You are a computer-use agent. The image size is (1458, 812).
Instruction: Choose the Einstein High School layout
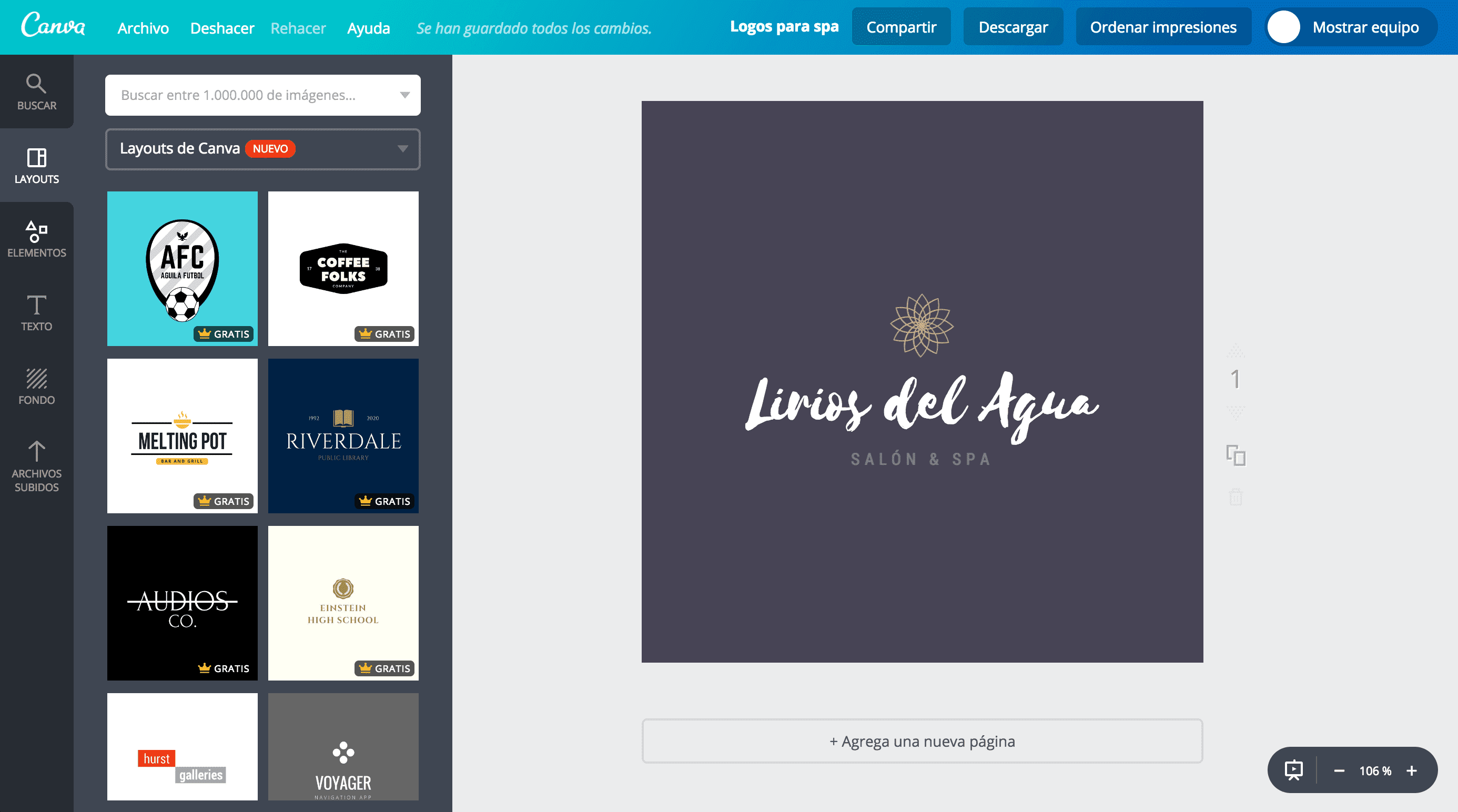pyautogui.click(x=343, y=603)
